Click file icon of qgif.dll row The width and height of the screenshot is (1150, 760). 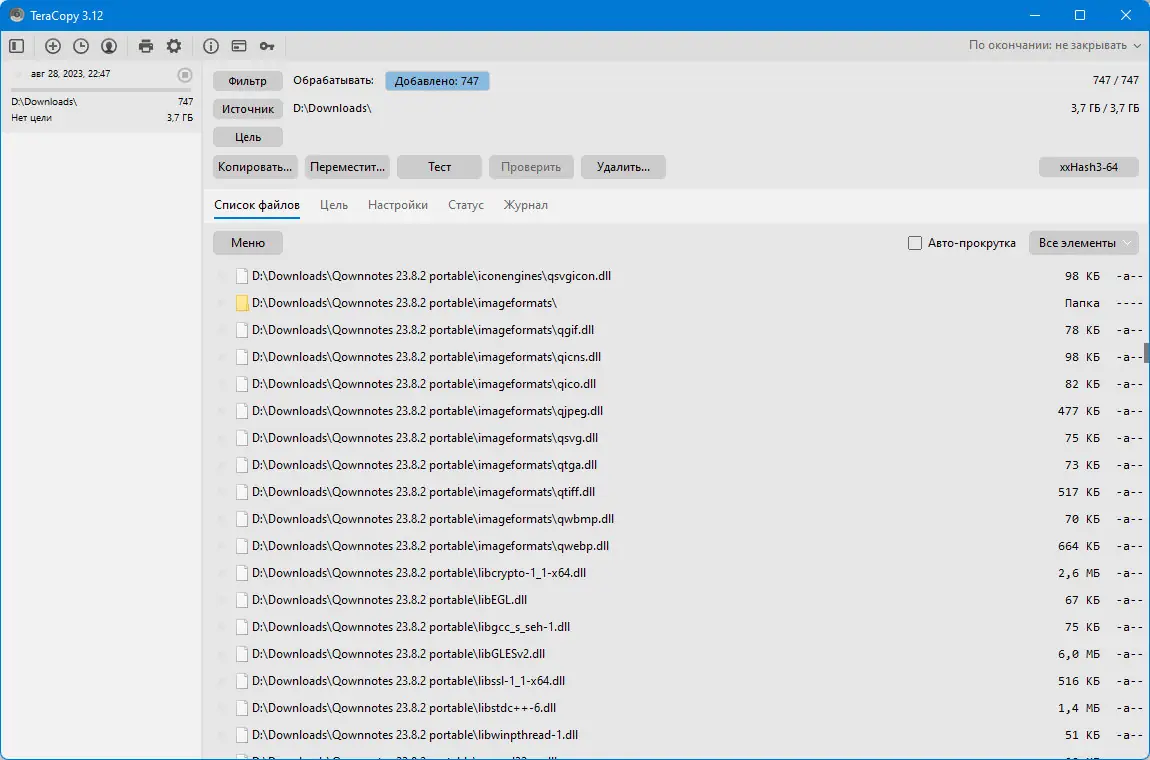242,330
